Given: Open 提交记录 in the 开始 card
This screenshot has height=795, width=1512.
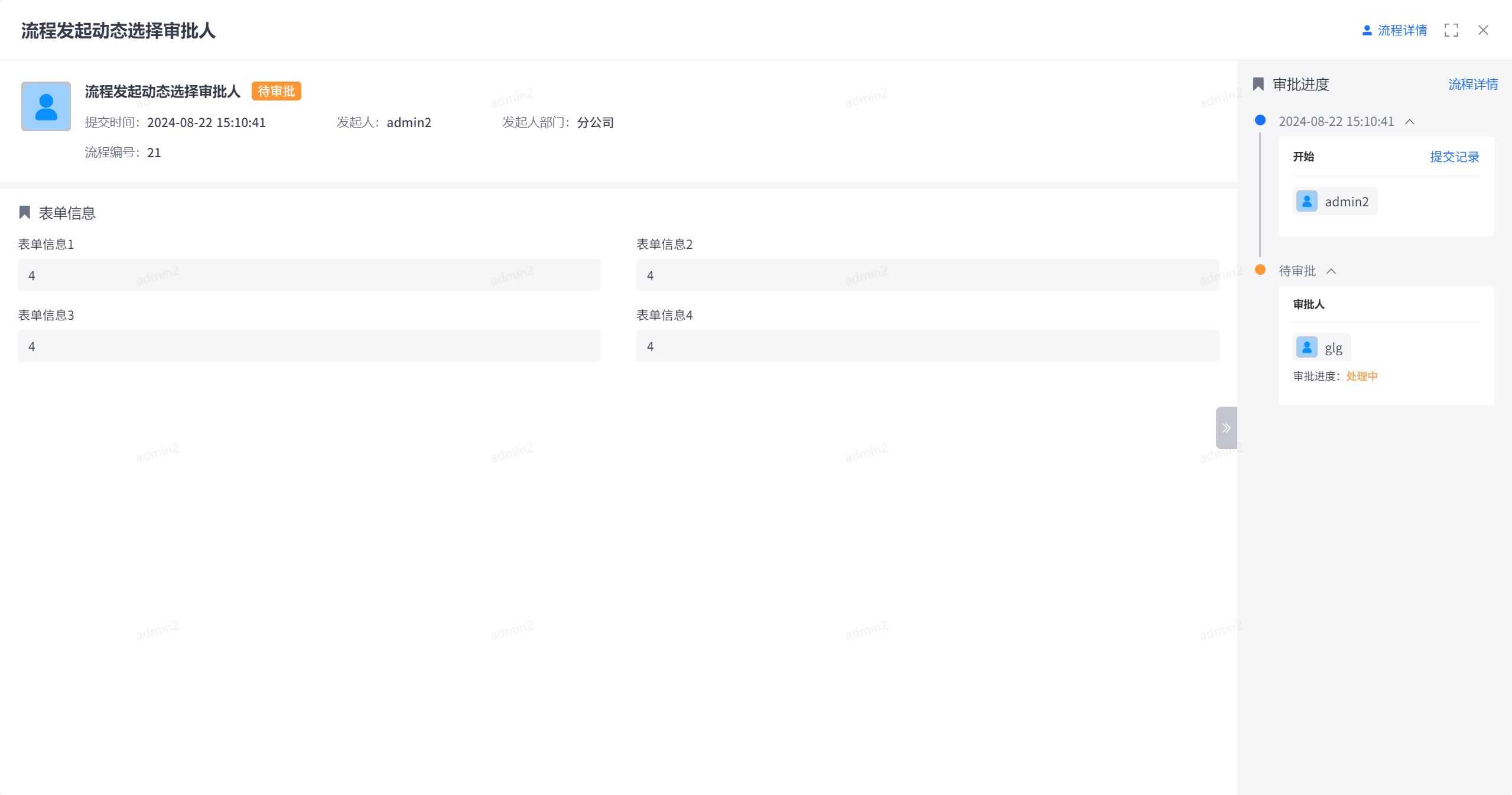Looking at the screenshot, I should pyautogui.click(x=1454, y=157).
